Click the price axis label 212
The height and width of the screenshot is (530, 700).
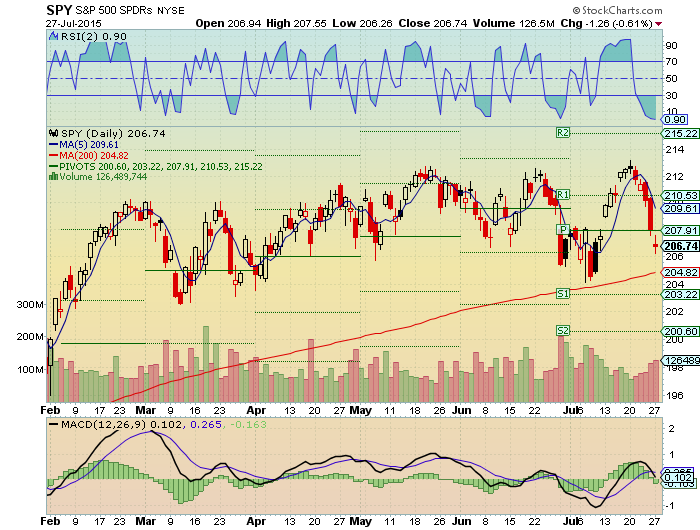675,177
